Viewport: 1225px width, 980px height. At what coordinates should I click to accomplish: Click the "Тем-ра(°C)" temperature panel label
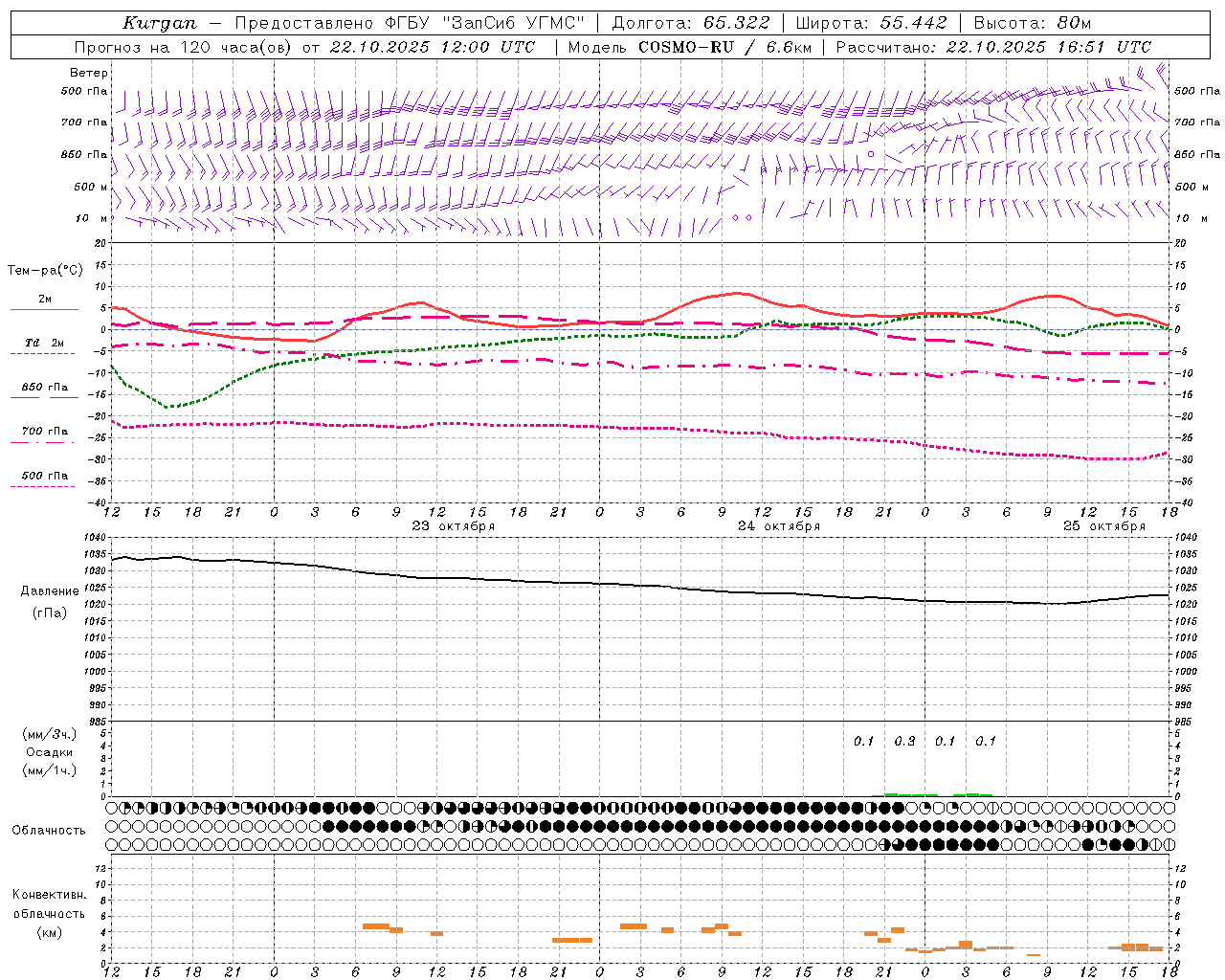(45, 271)
